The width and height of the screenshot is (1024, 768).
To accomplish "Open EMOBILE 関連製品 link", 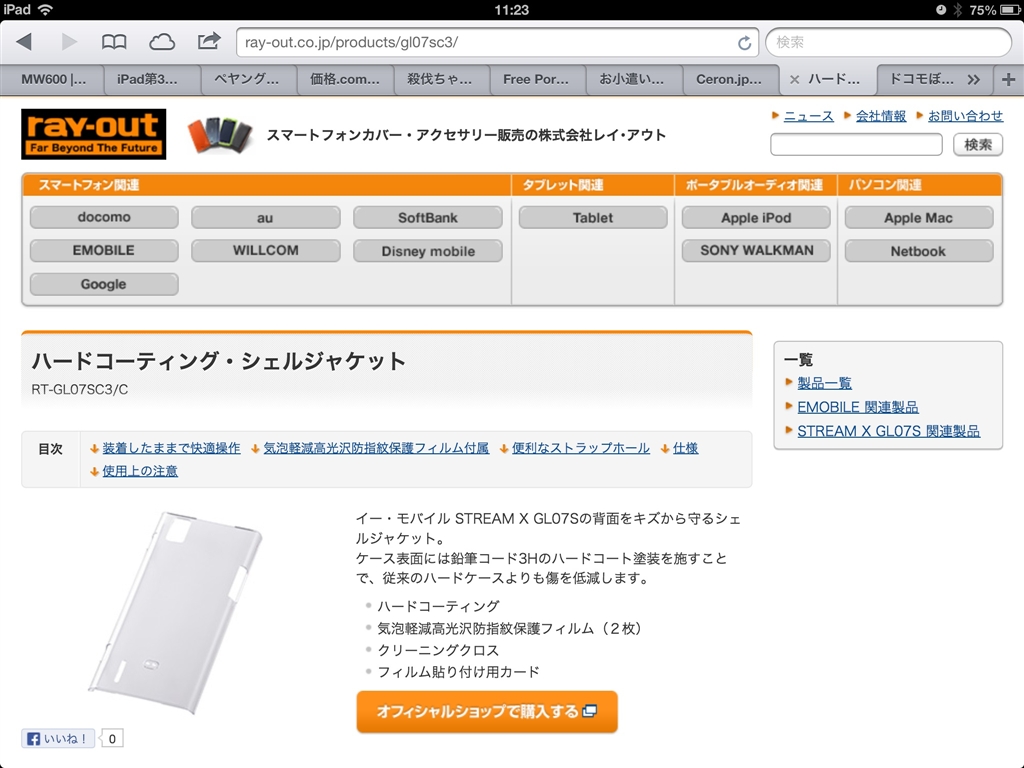I will click(857, 407).
